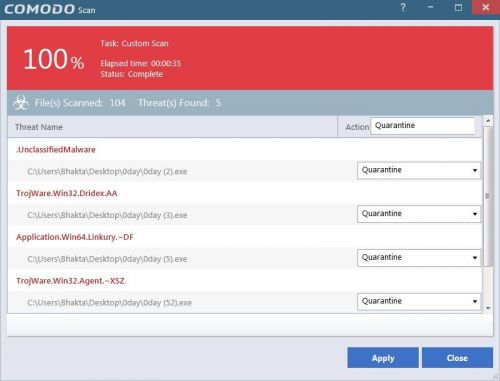Open action dropdown for 0day (2).exe
This screenshot has height=381, width=500.
point(419,170)
